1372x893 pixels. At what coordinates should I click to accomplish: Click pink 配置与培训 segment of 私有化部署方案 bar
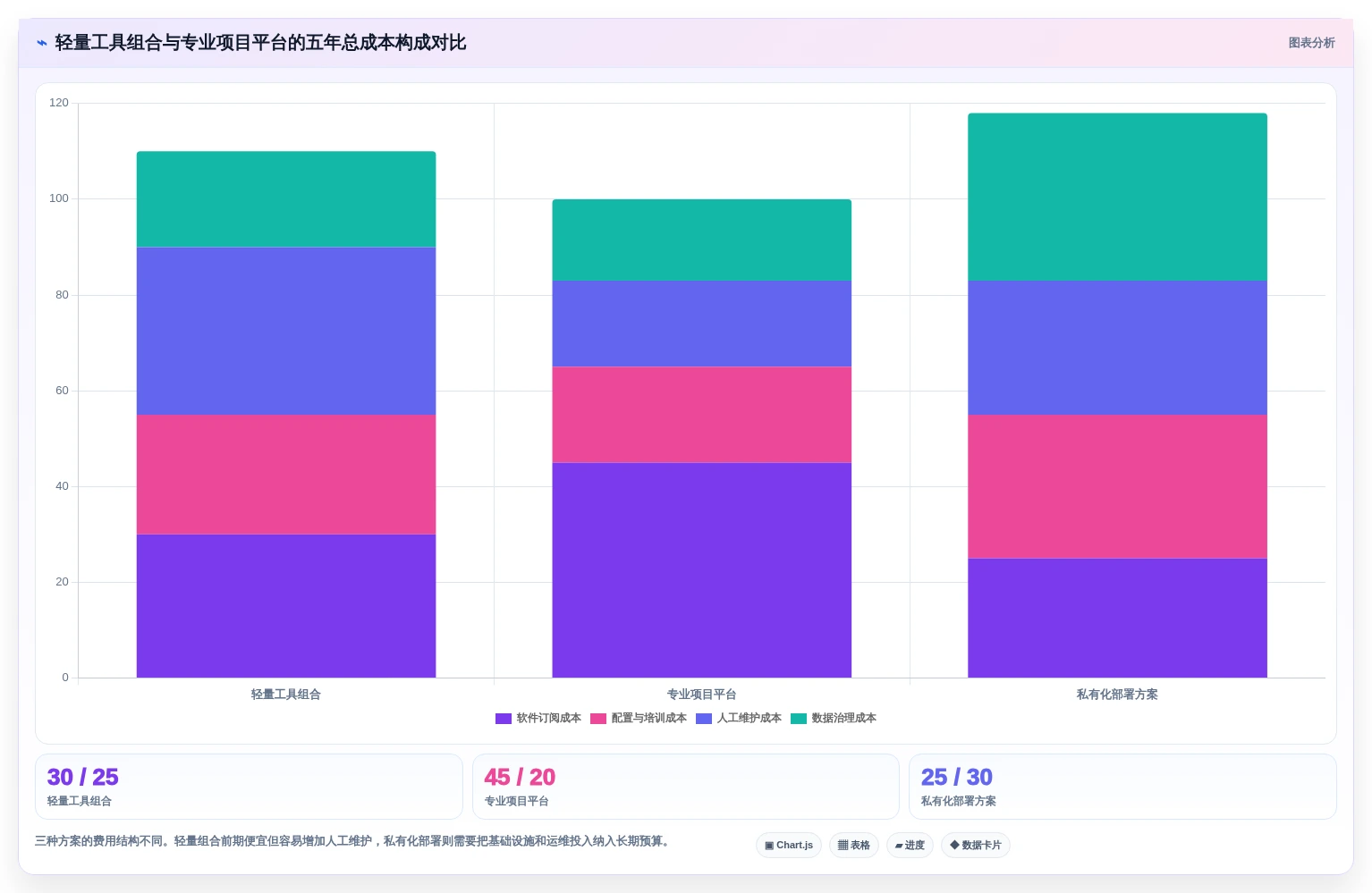point(1117,486)
